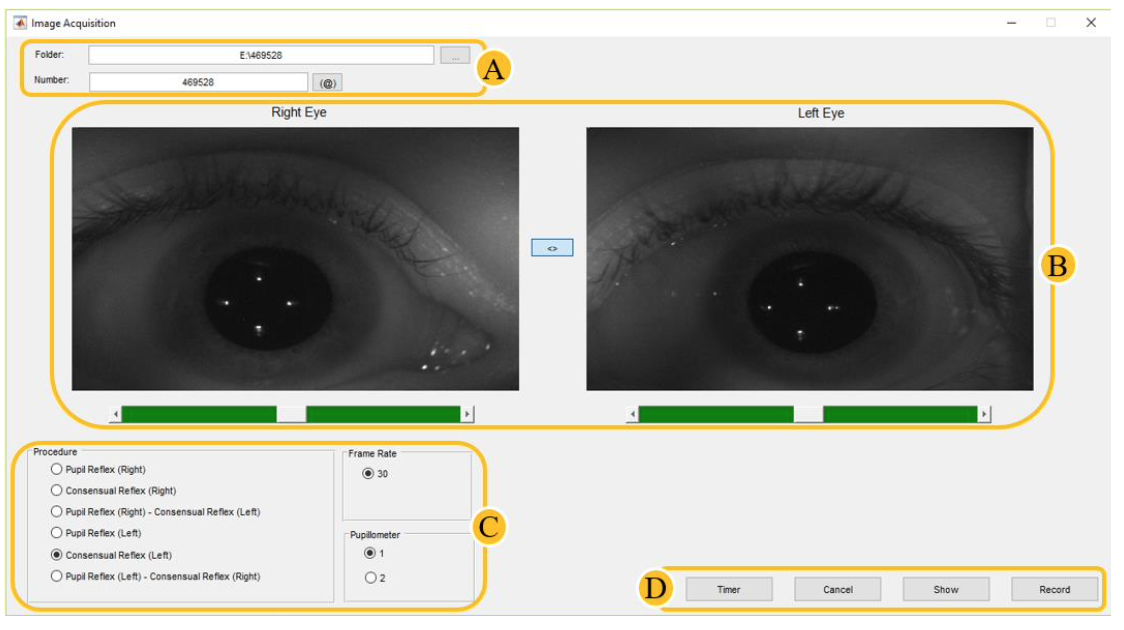Screen dimensions: 1124x630
Task: Click left arrow of the Left Eye slider
Action: (x=632, y=414)
